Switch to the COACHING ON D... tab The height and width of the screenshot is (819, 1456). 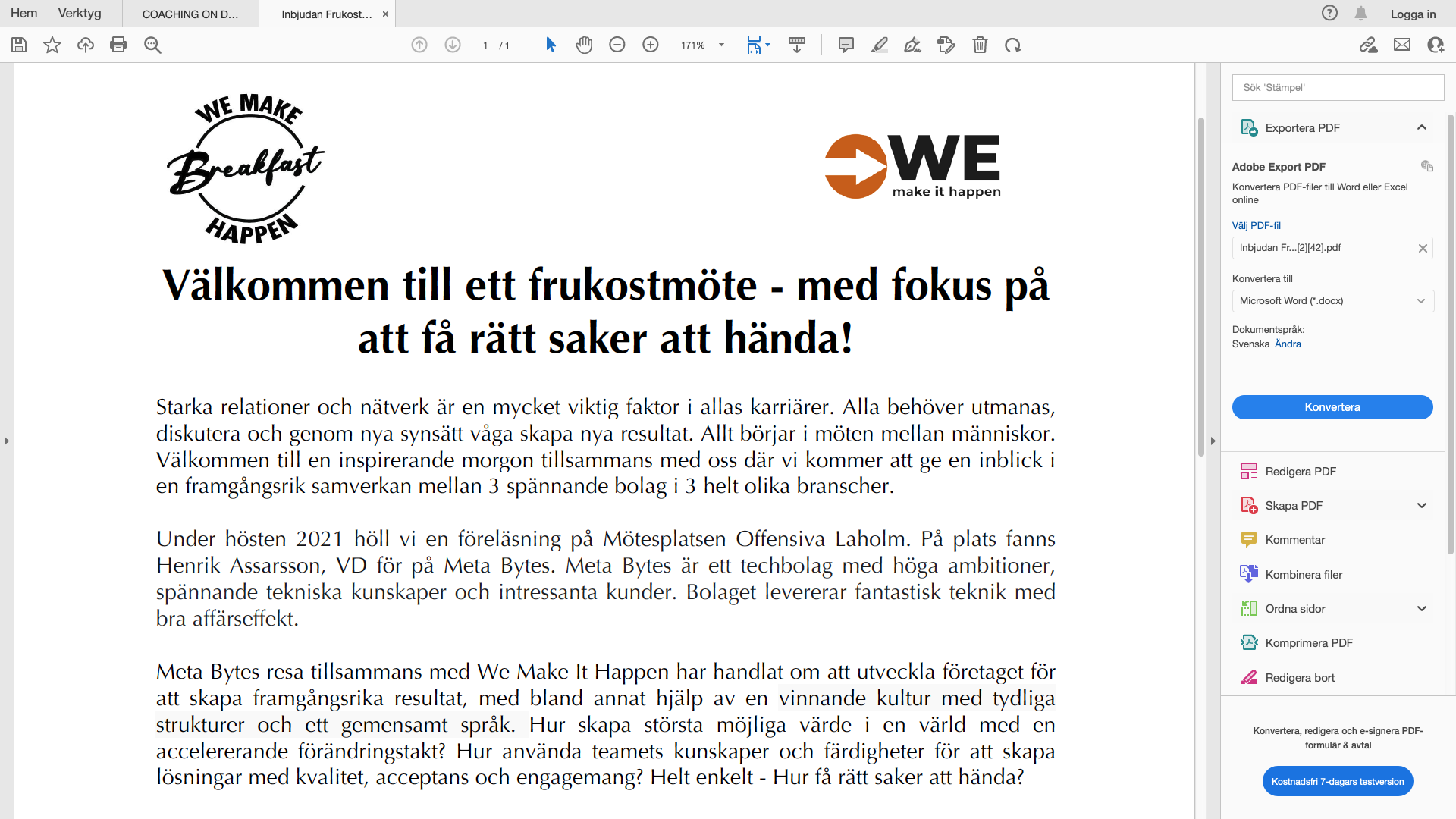click(x=190, y=14)
